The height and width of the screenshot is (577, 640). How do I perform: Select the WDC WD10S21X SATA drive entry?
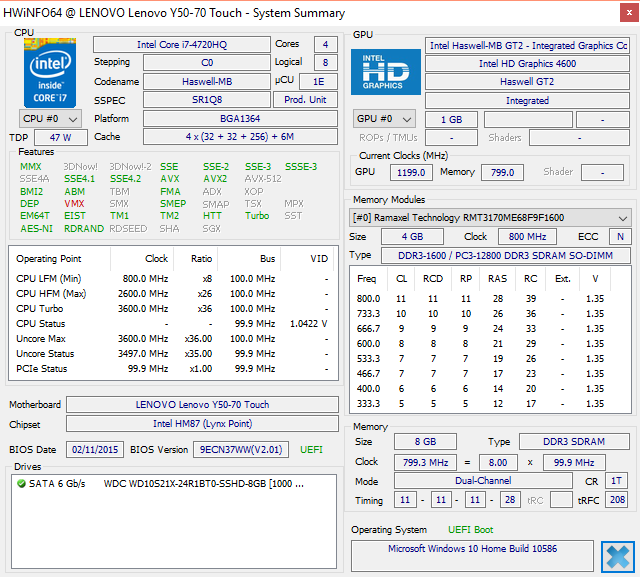pyautogui.click(x=161, y=484)
